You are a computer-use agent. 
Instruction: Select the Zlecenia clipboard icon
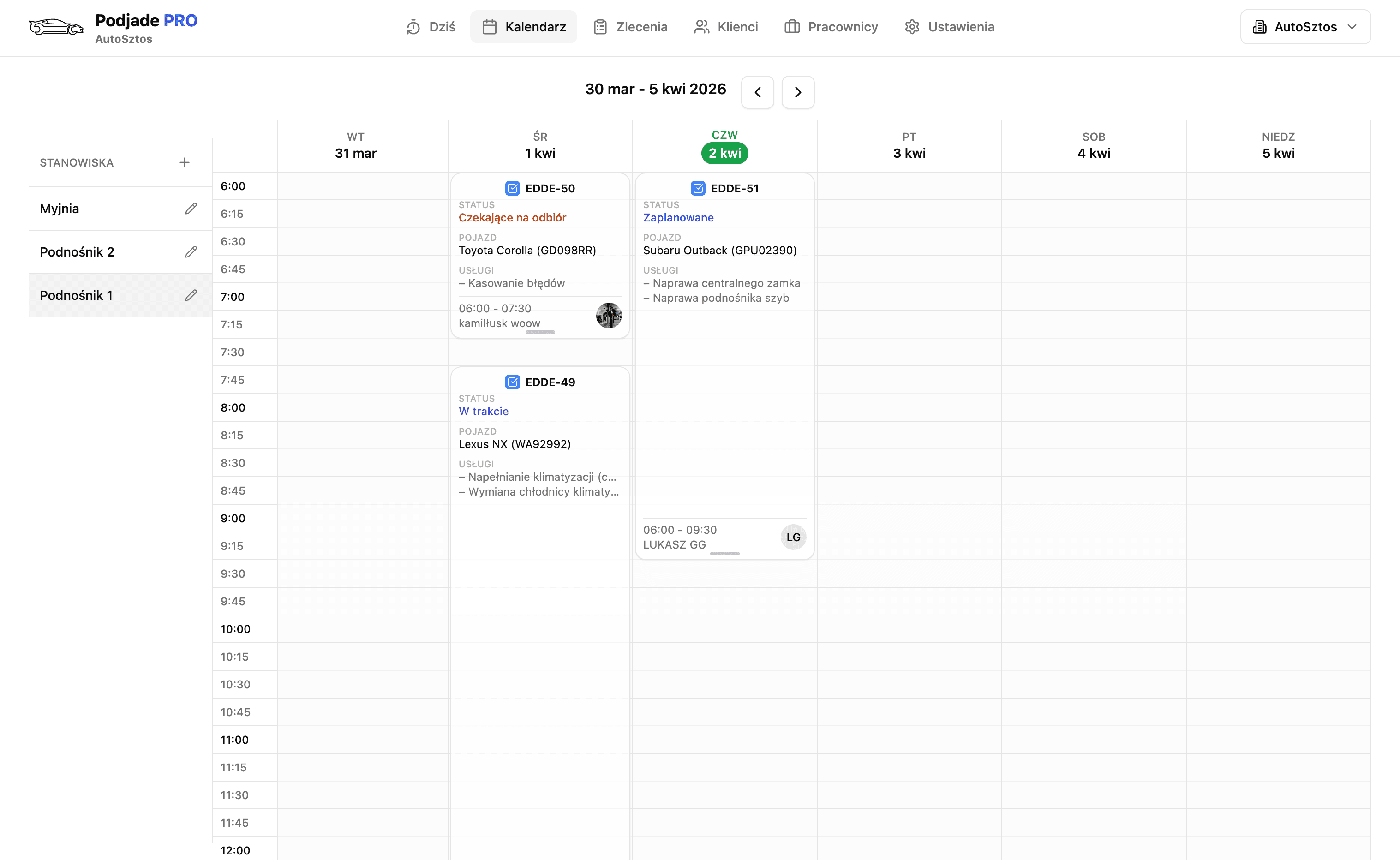pyautogui.click(x=600, y=27)
